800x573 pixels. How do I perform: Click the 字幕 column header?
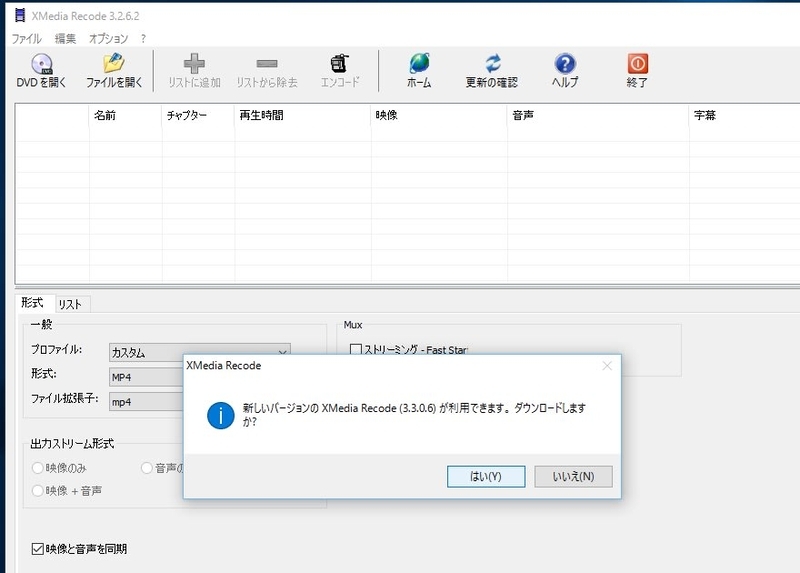coord(745,115)
